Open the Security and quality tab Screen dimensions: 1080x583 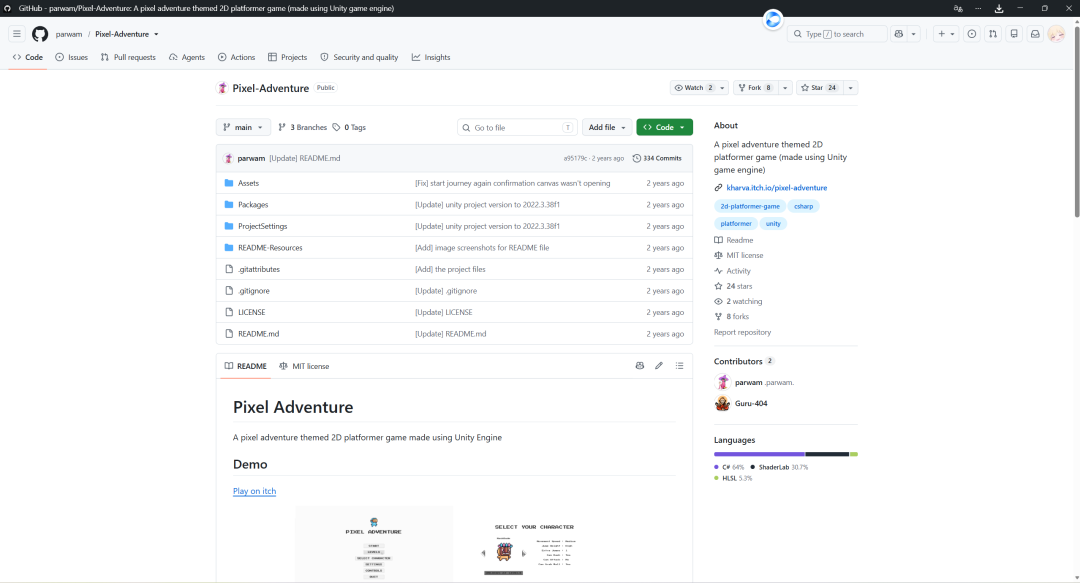(360, 57)
